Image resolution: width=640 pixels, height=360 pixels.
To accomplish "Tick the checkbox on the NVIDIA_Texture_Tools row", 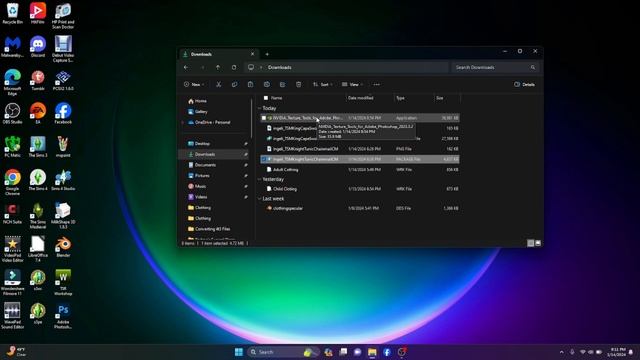I will (264, 118).
